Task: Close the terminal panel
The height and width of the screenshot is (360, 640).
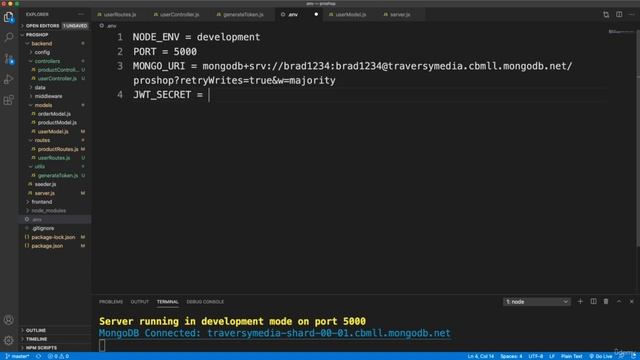Action: 631,302
